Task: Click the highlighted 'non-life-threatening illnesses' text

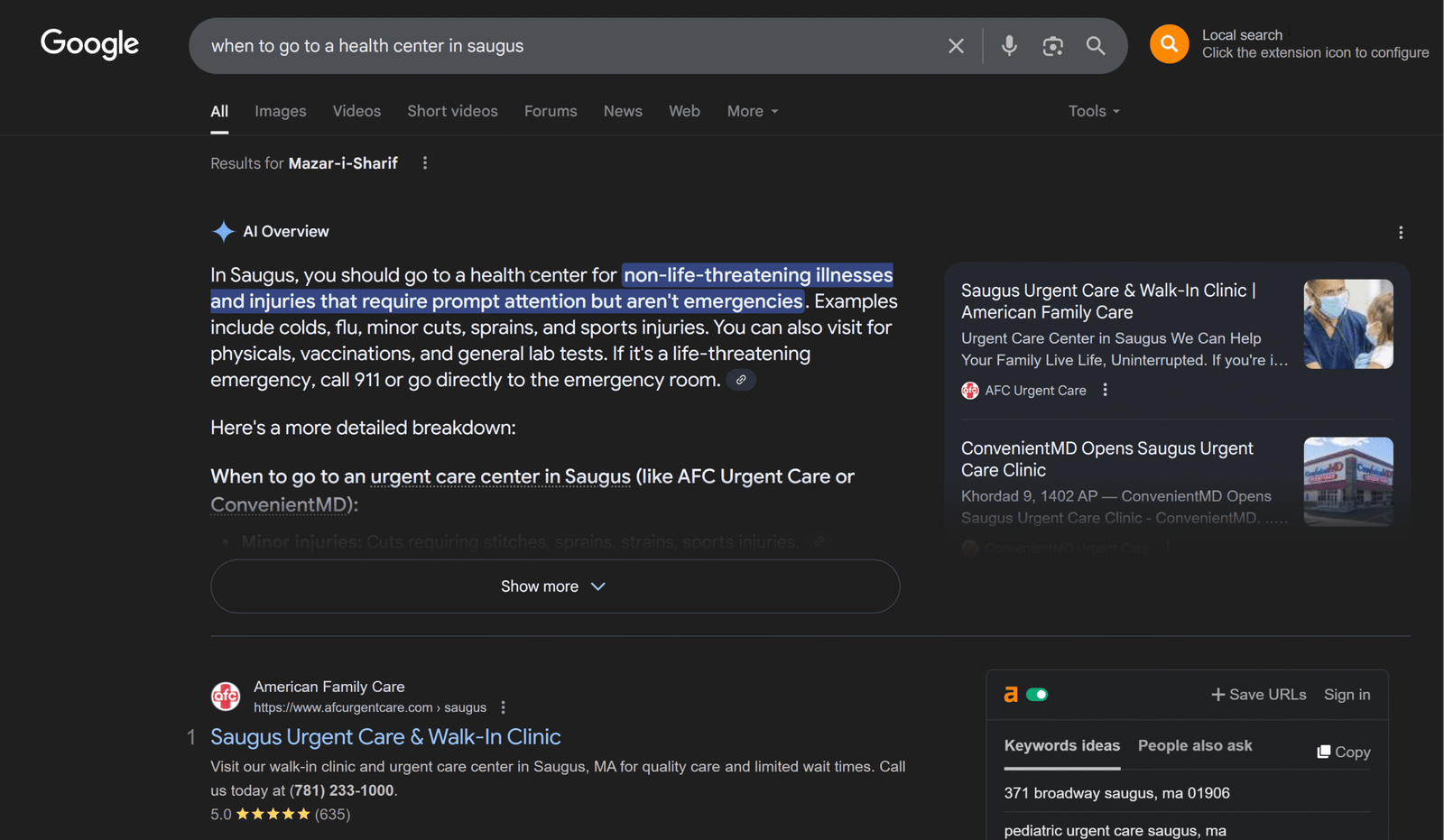Action: (758, 275)
